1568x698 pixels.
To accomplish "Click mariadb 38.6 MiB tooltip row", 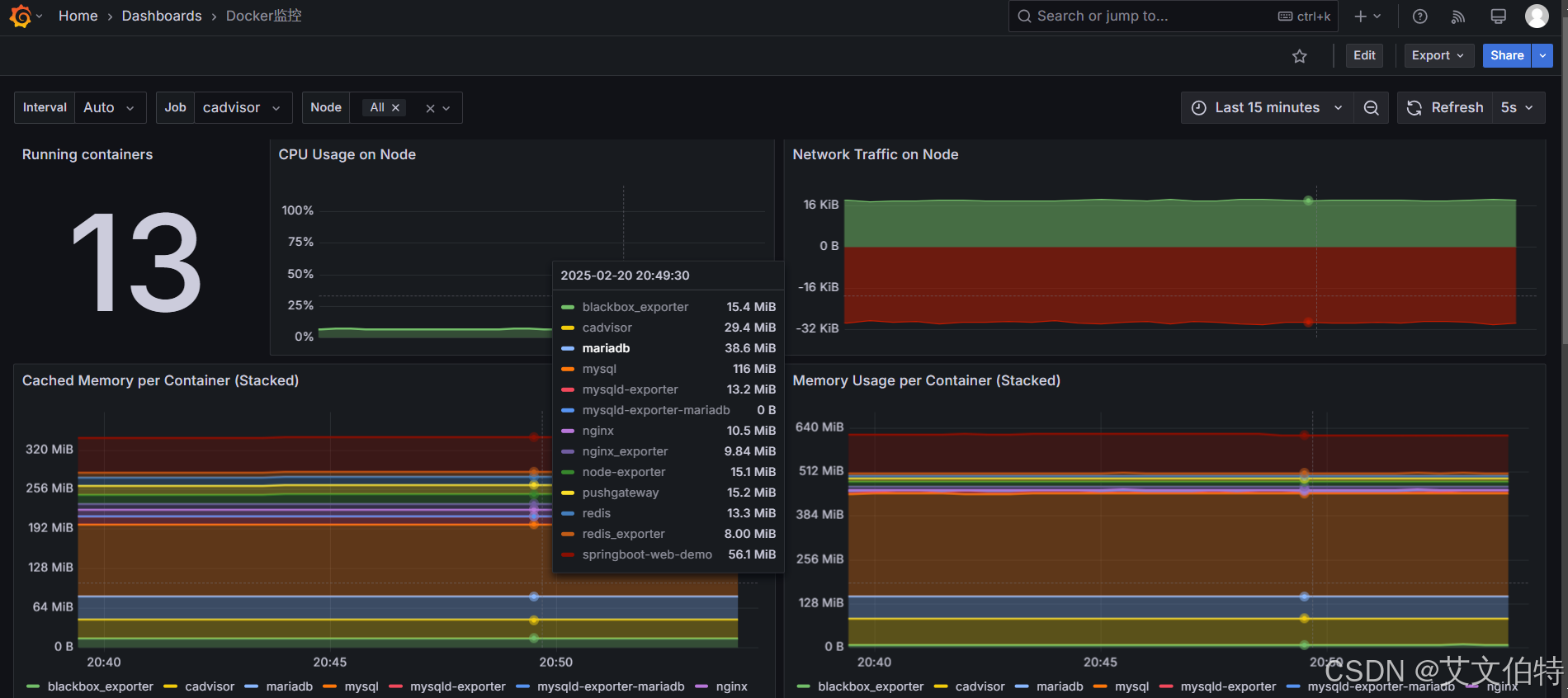I will tap(668, 348).
